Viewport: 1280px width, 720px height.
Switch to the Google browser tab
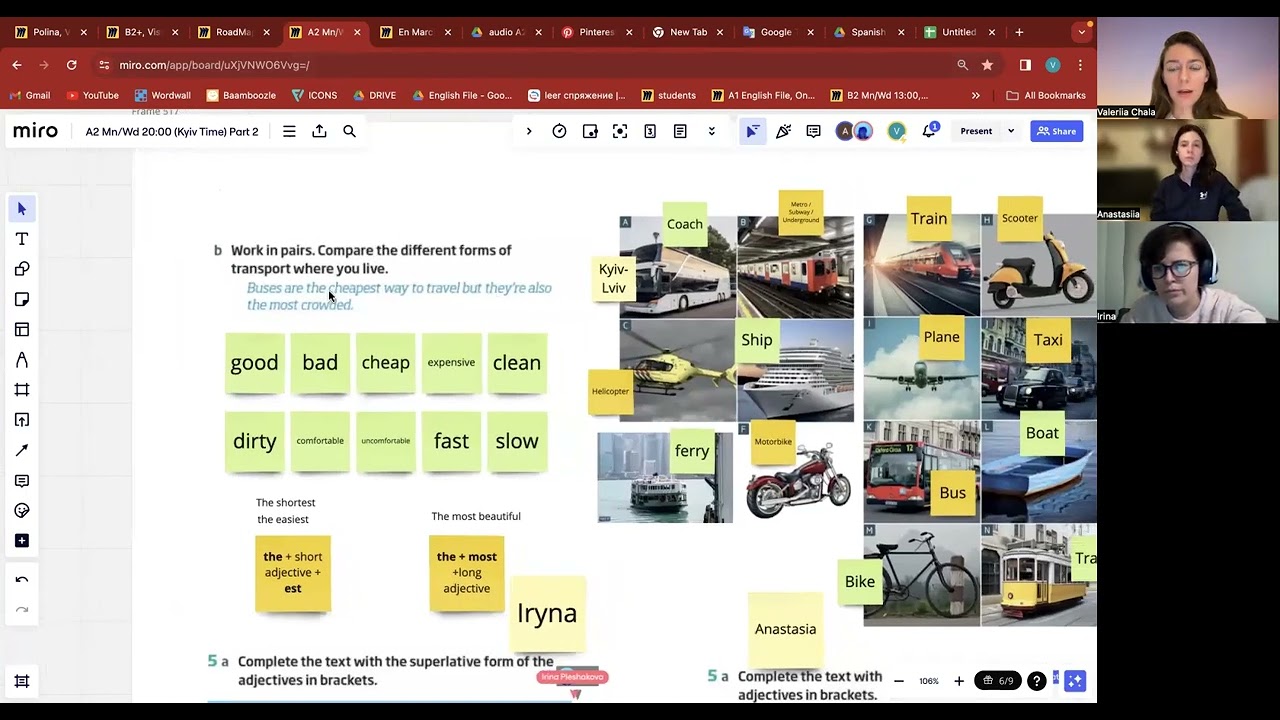tap(776, 32)
